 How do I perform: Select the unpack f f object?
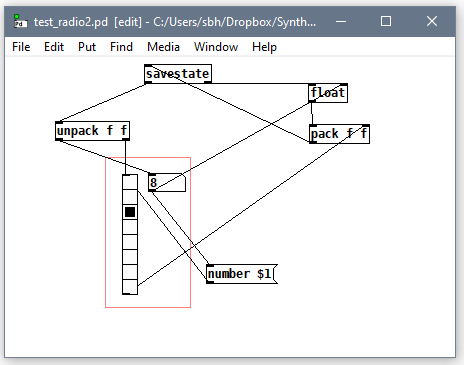click(x=92, y=131)
